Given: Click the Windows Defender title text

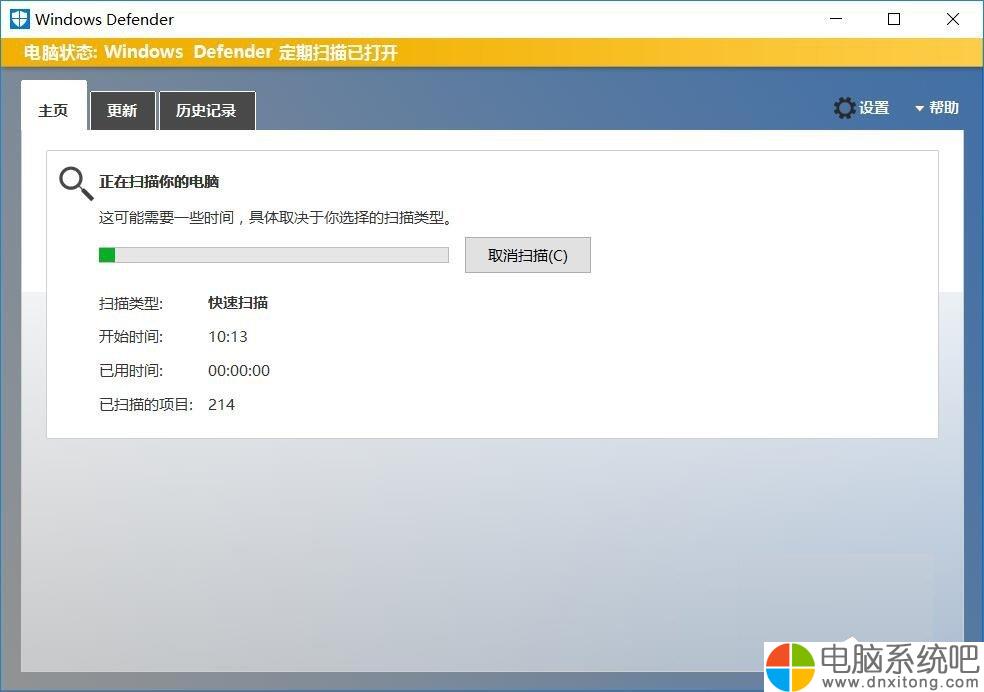Looking at the screenshot, I should [x=104, y=19].
